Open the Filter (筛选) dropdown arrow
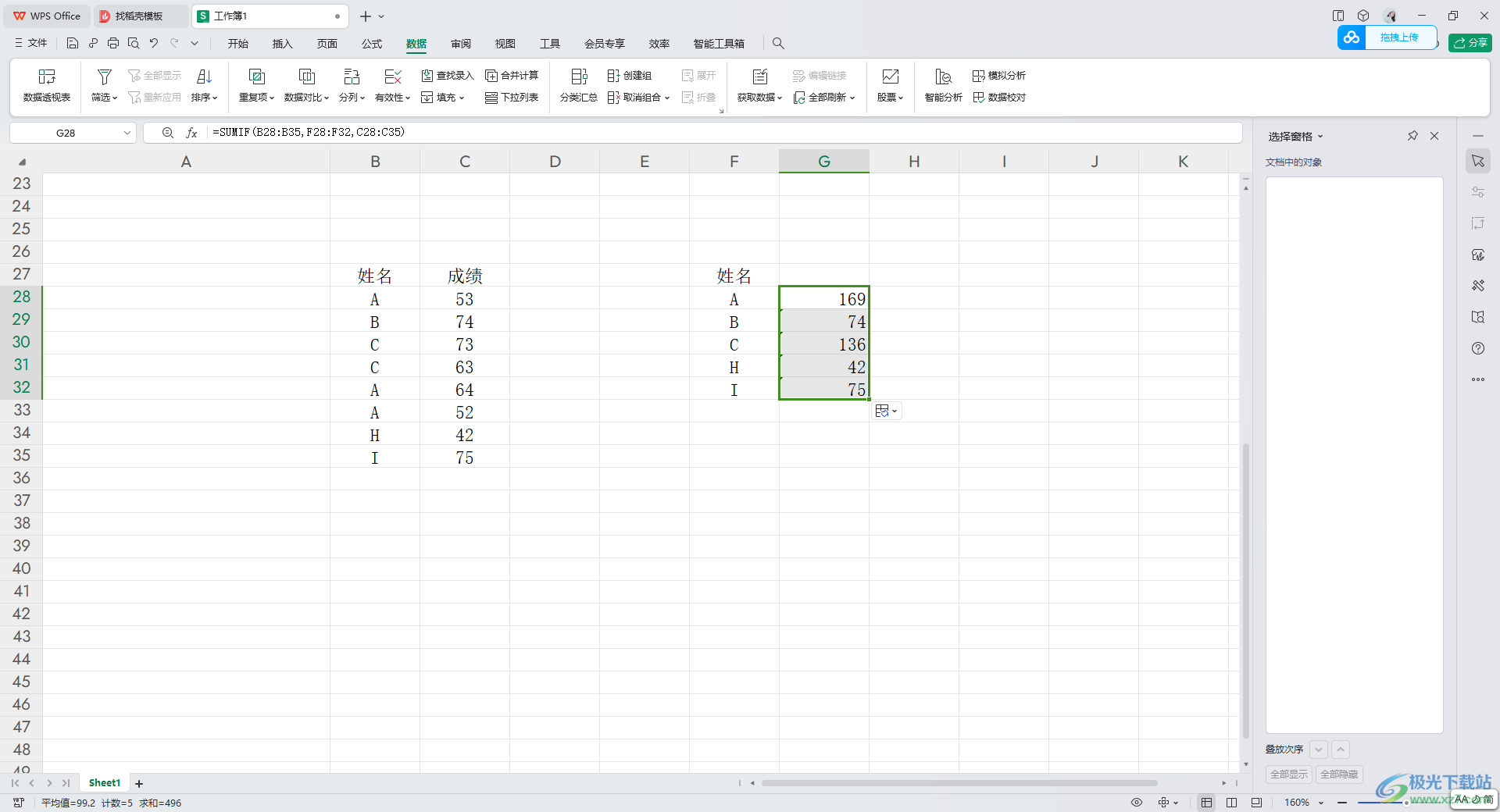The width and height of the screenshot is (1500, 812). [x=115, y=98]
